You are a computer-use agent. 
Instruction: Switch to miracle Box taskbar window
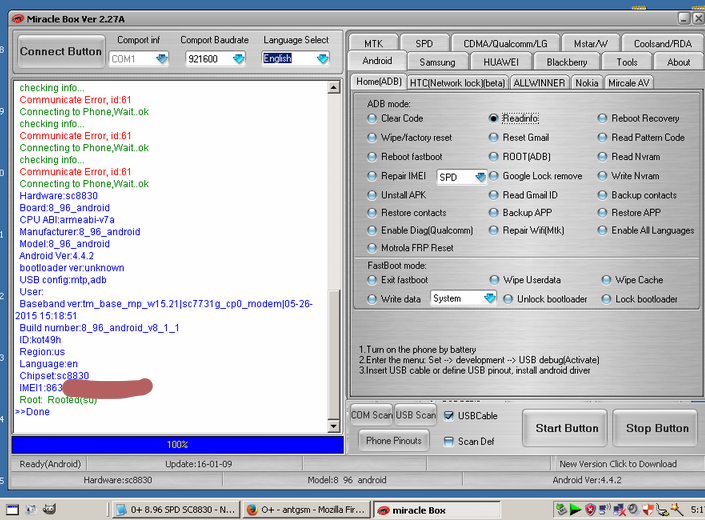point(436,510)
